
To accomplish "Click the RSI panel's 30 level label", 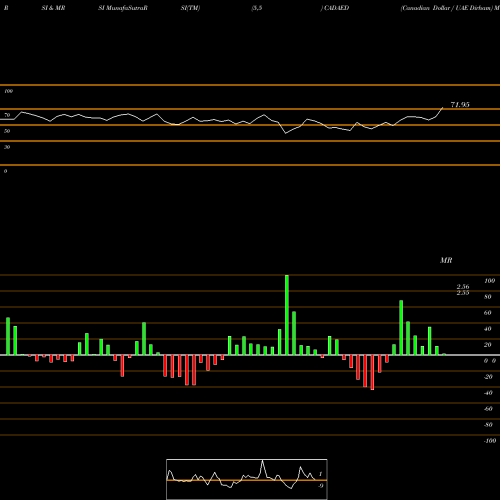I will 7,147.
